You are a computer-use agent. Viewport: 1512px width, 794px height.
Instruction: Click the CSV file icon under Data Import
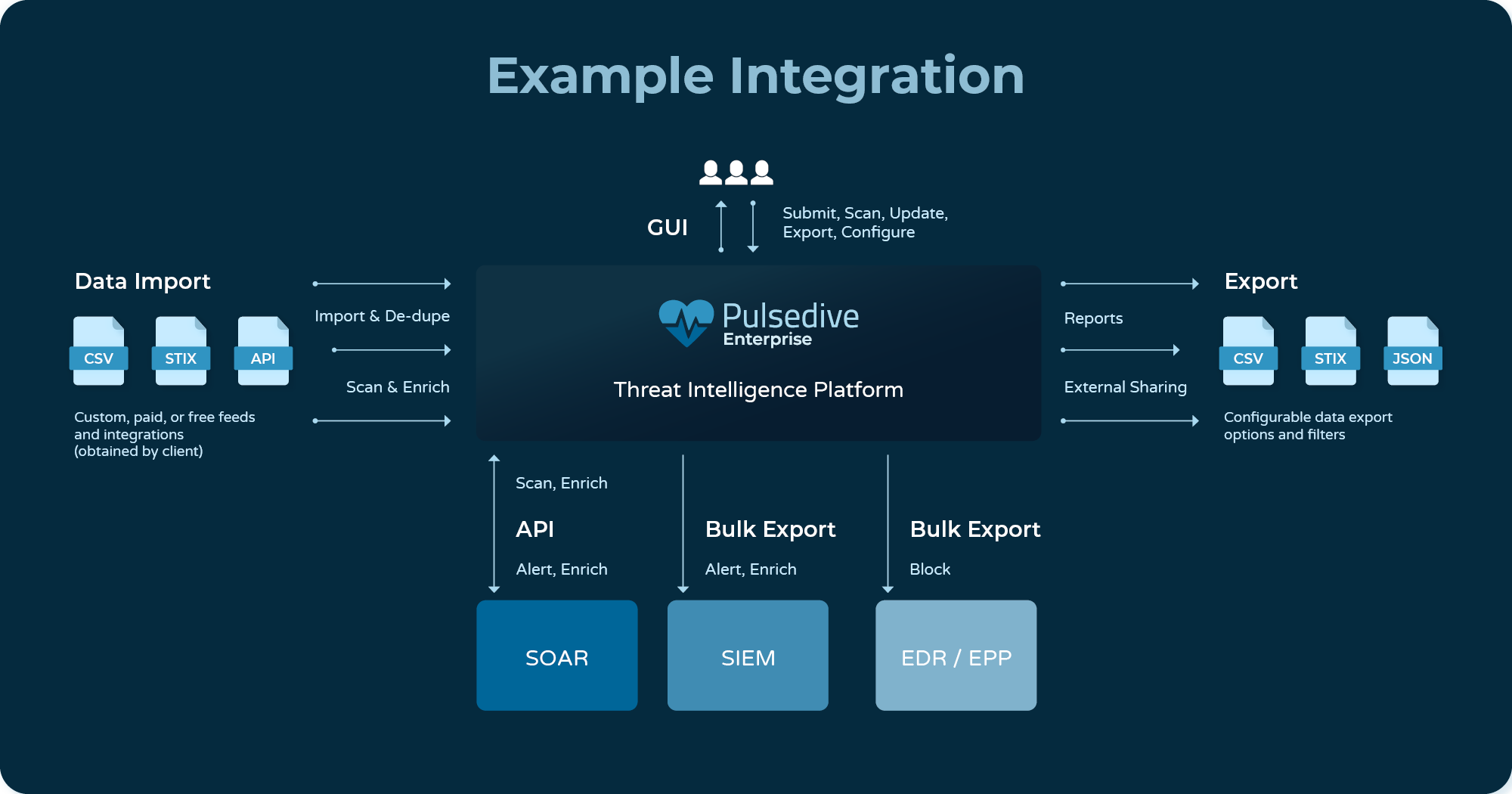(98, 351)
